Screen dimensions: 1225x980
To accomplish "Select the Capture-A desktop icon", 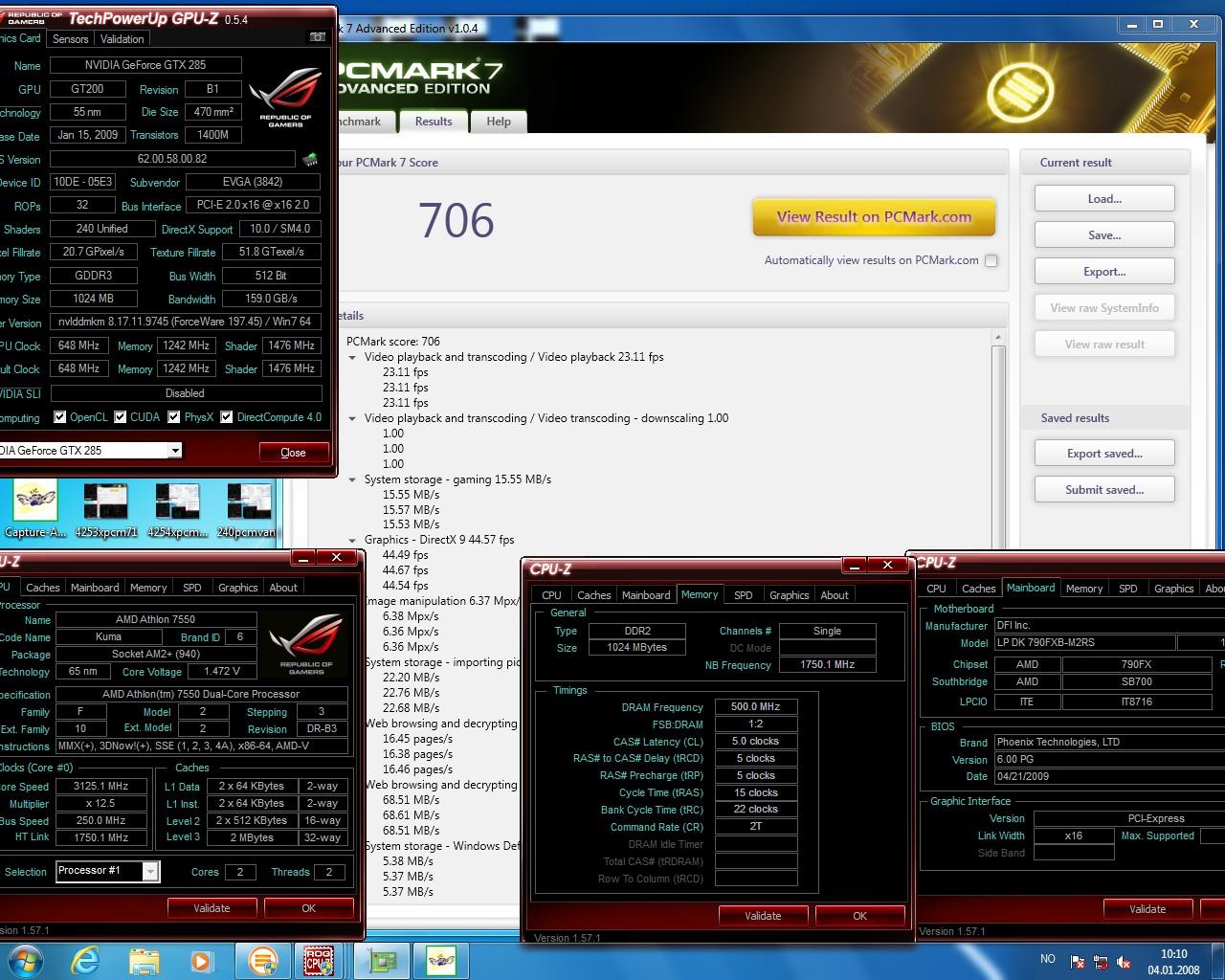I will 35,510.
